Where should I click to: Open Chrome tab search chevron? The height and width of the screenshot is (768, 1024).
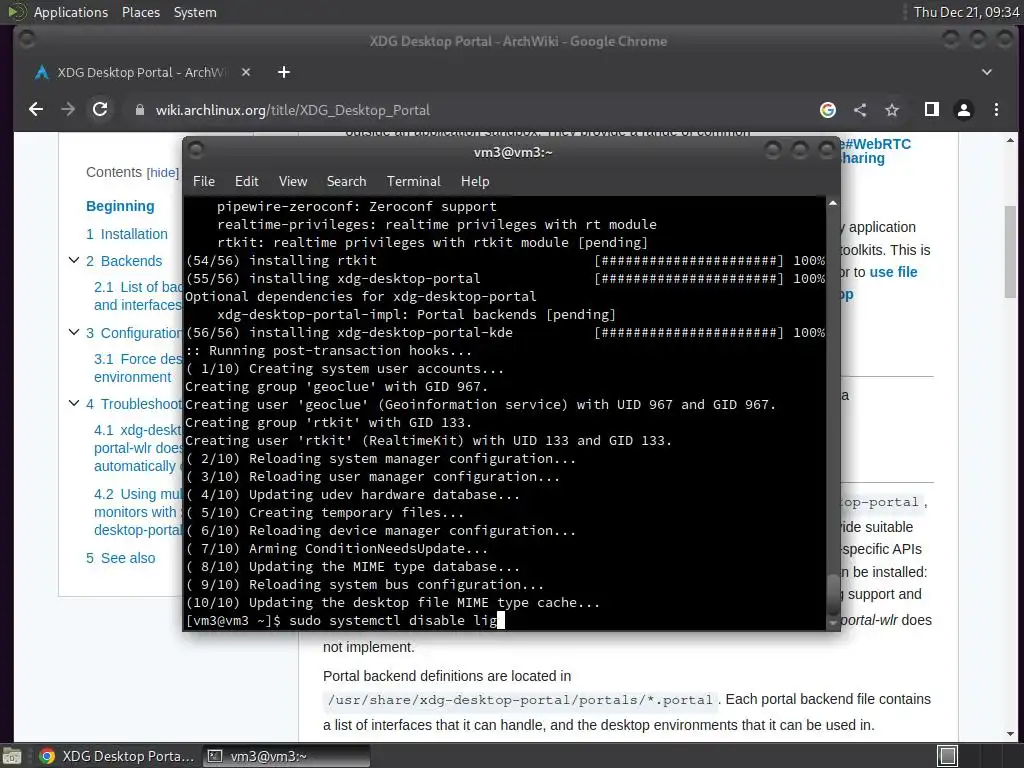pyautogui.click(x=987, y=72)
